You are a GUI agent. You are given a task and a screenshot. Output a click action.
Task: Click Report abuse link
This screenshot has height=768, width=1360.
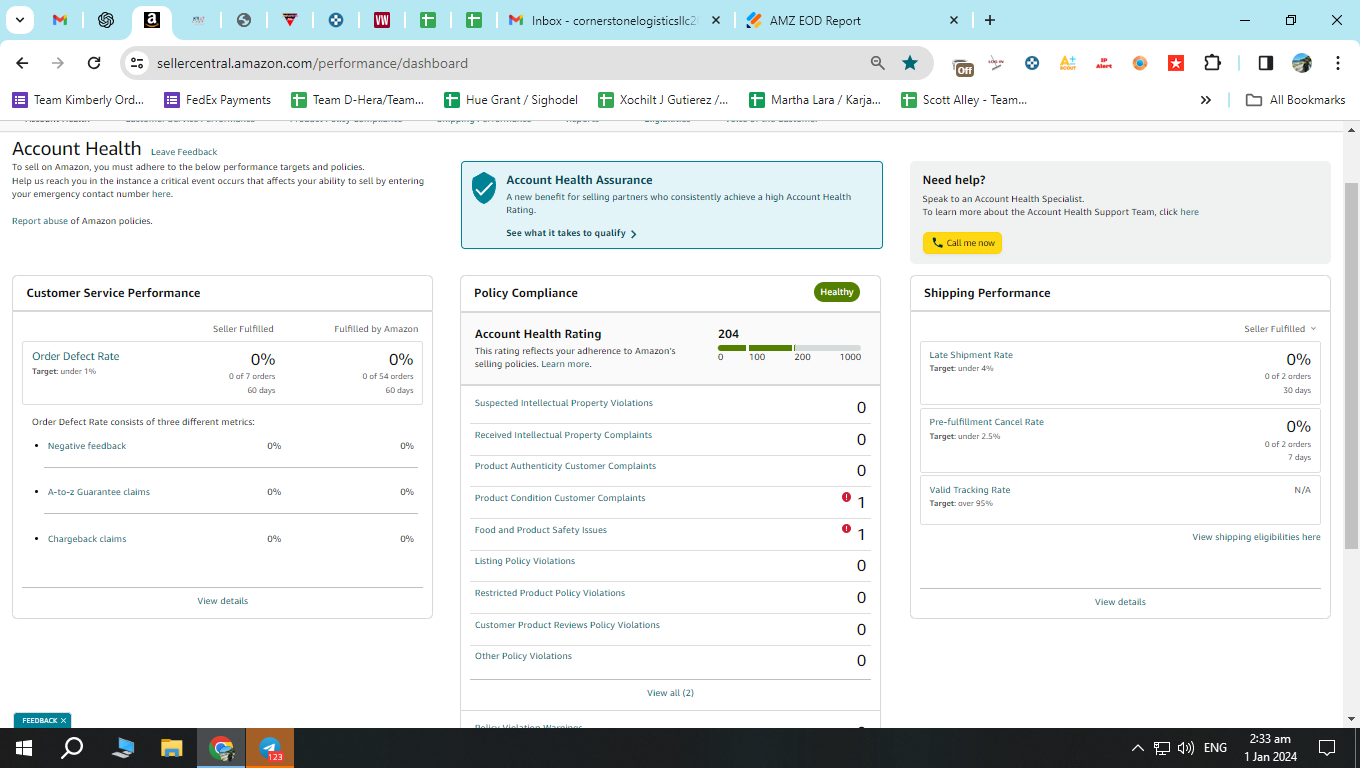pyautogui.click(x=40, y=221)
